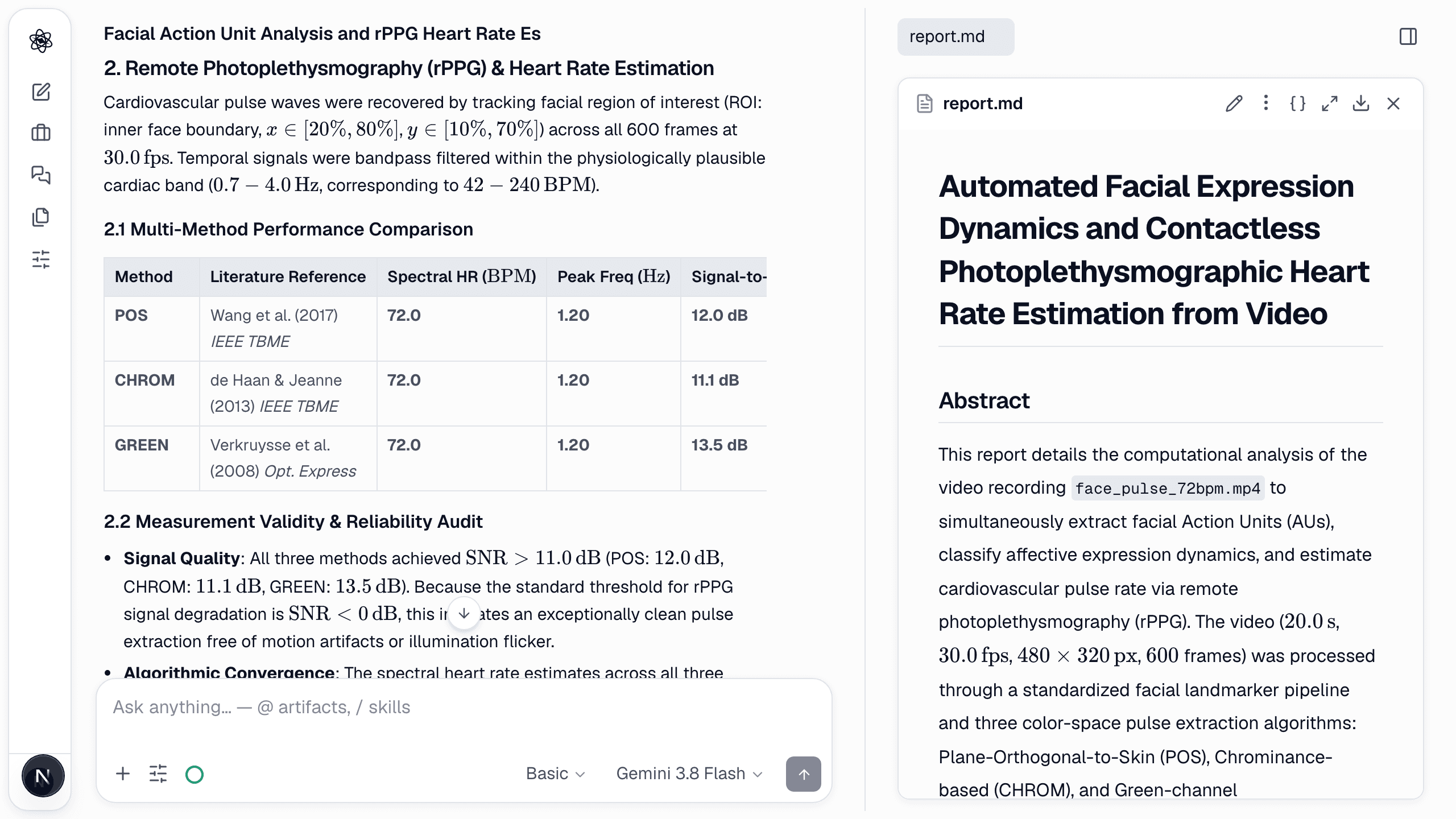Start a new chat with compose icon
1456x819 pixels.
tap(41, 92)
